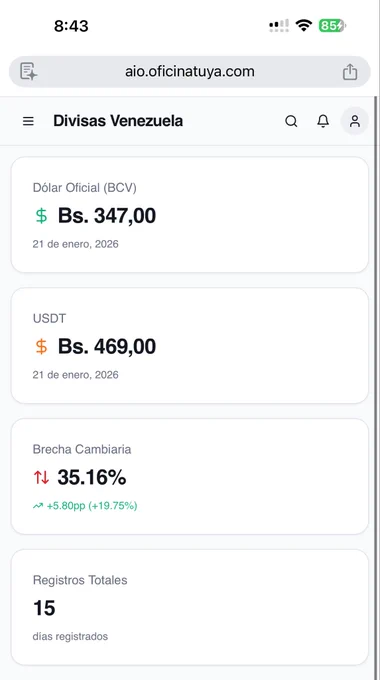
Task: Select the Brecha Cambiaria 35.16% value
Action: (x=92, y=477)
